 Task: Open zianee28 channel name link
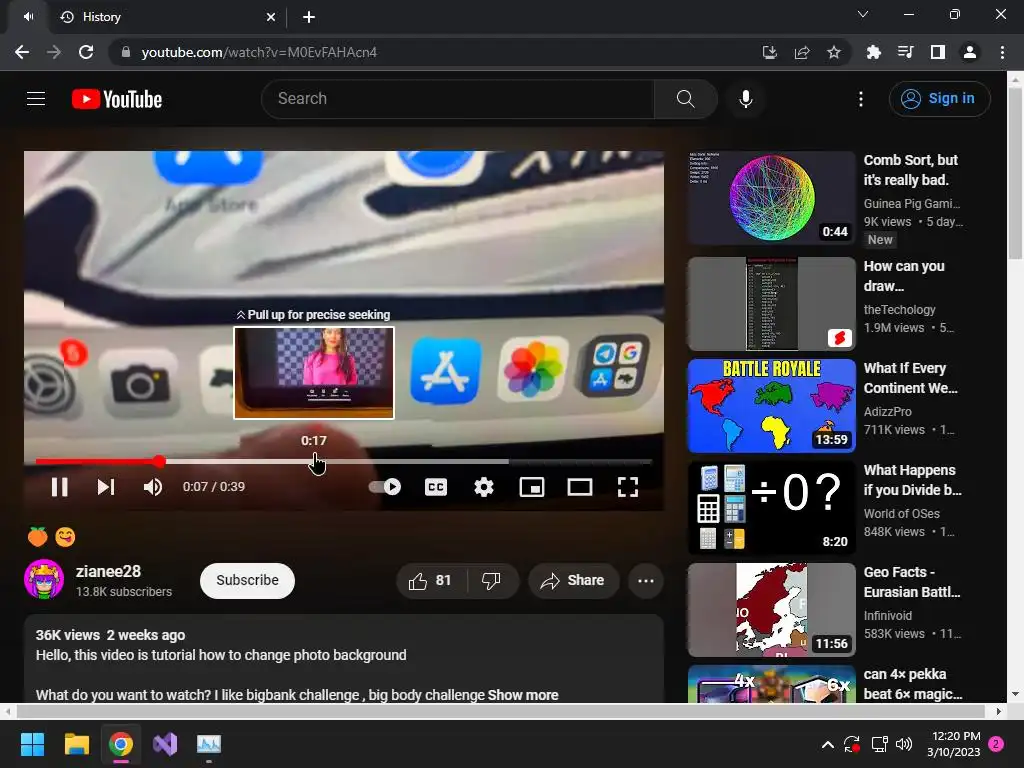pyautogui.click(x=108, y=571)
